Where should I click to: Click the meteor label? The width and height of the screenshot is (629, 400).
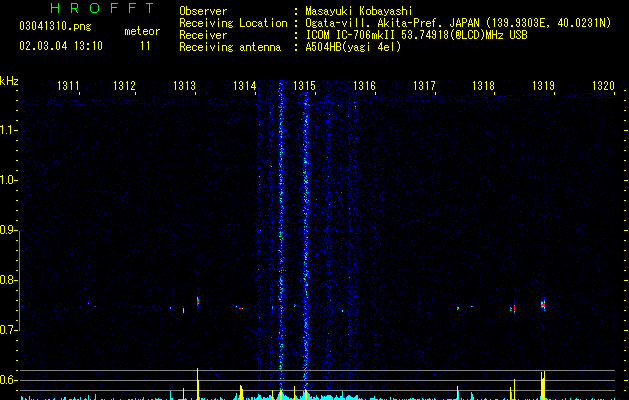click(142, 31)
